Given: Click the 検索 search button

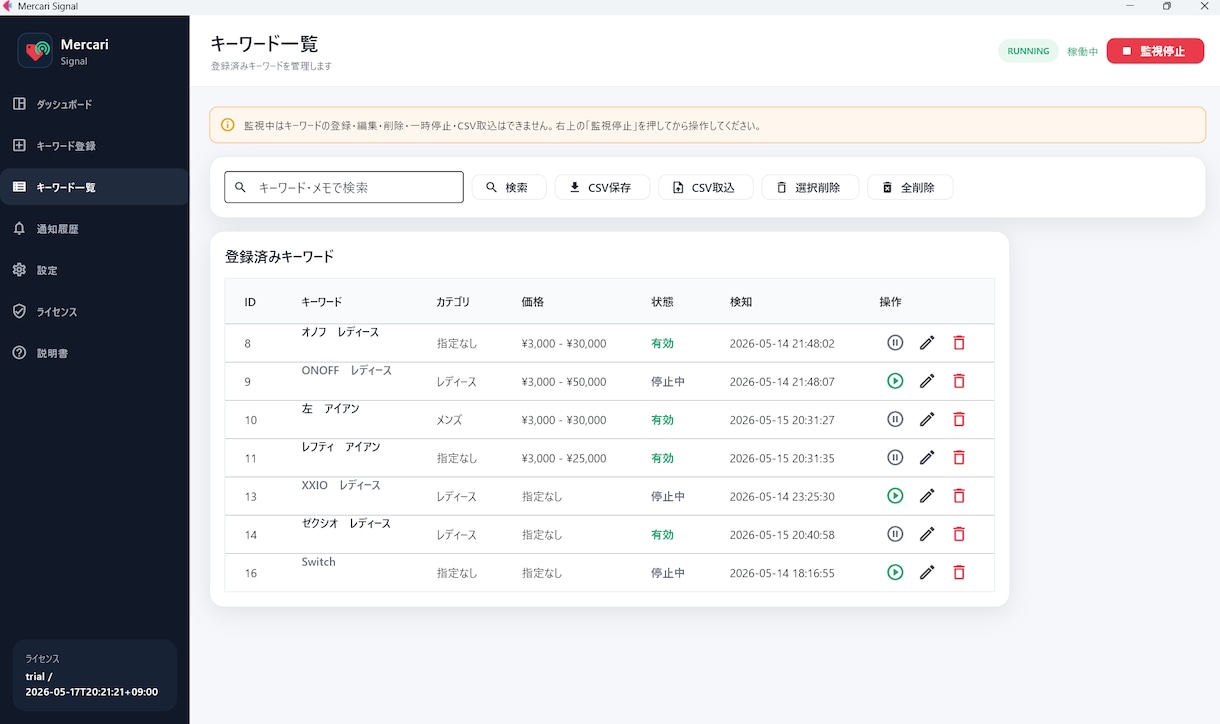Looking at the screenshot, I should point(509,187).
